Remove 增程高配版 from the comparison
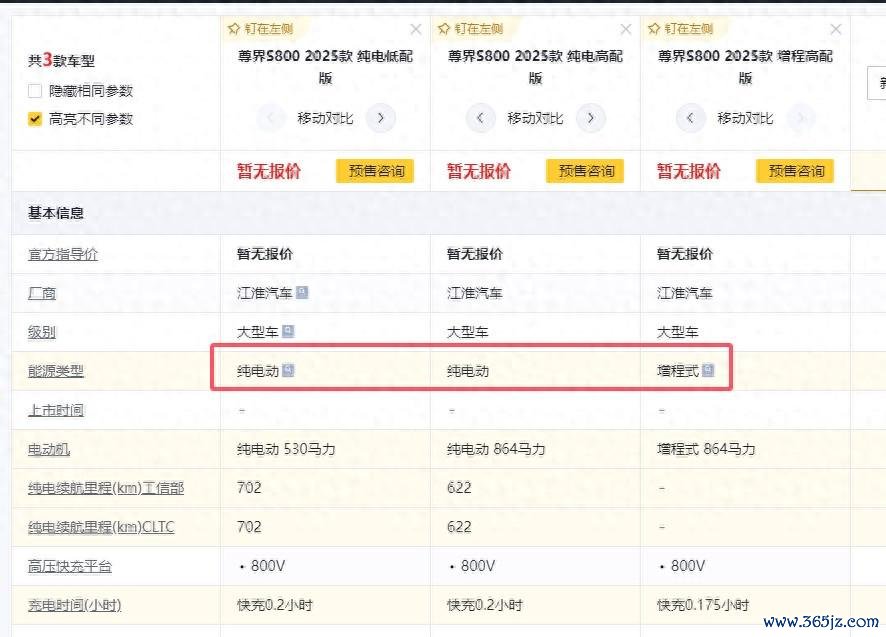Viewport: 886px width, 637px height. point(836,29)
